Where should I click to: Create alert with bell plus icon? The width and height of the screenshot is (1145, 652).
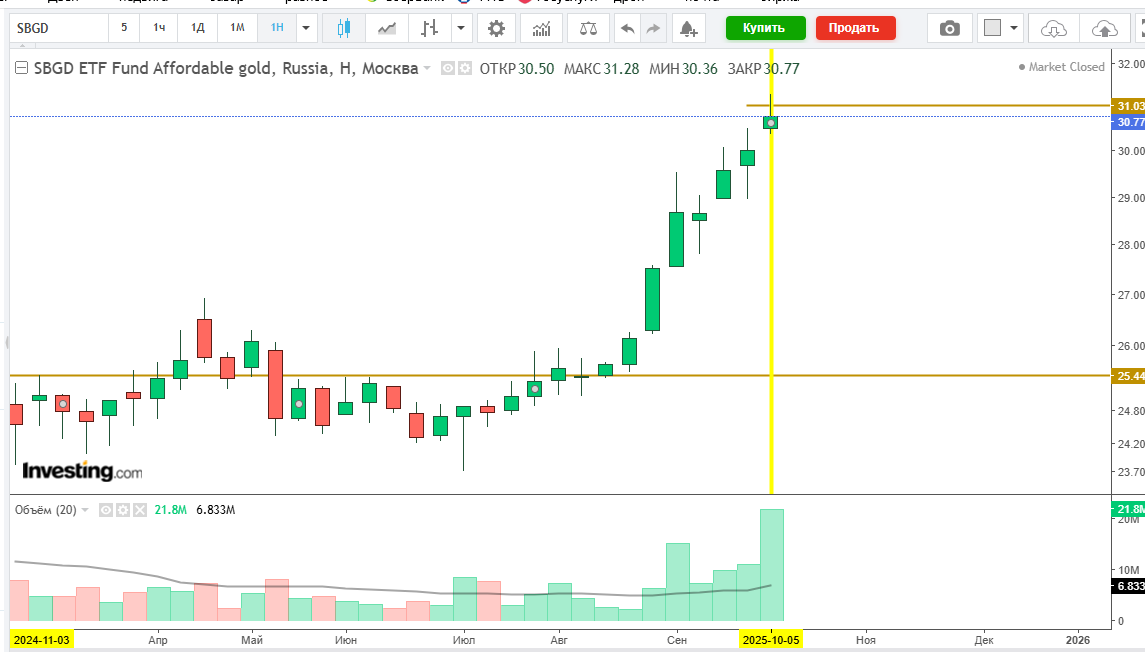click(x=688, y=28)
